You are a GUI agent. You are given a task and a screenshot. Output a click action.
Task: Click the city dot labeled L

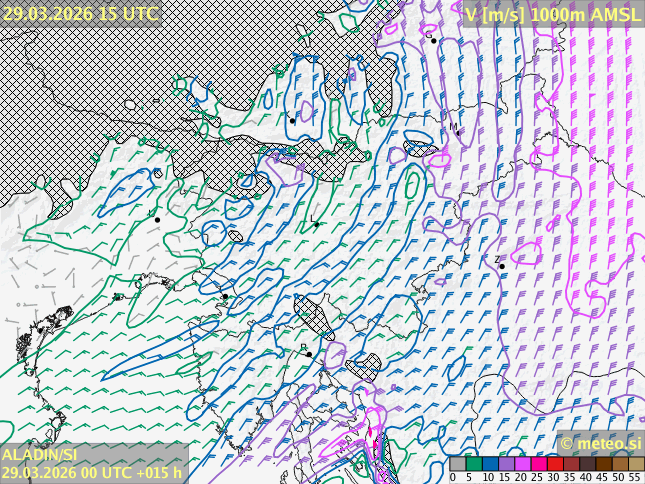click(x=316, y=224)
